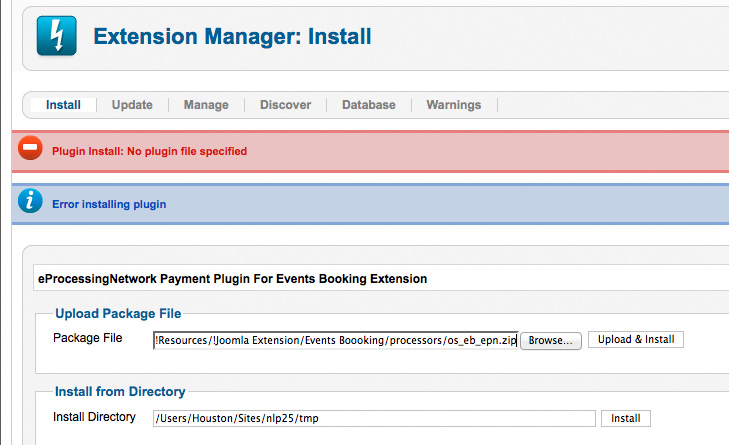This screenshot has width=729, height=445.
Task: Focus the Package File path field
Action: 335,340
